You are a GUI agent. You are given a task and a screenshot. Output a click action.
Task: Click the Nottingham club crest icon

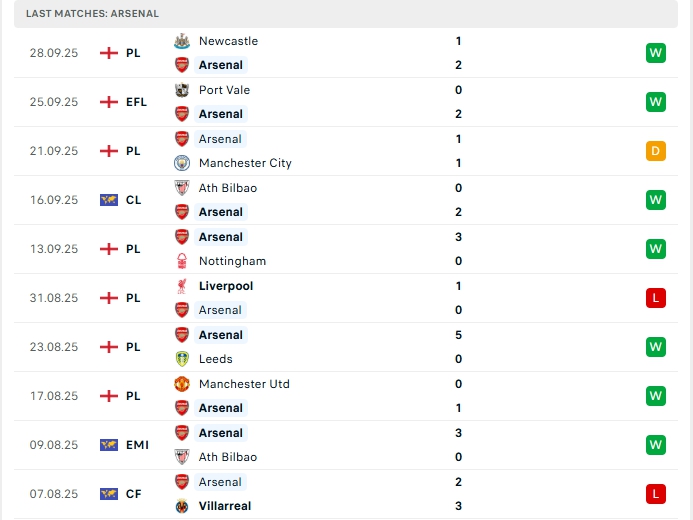pyautogui.click(x=182, y=261)
